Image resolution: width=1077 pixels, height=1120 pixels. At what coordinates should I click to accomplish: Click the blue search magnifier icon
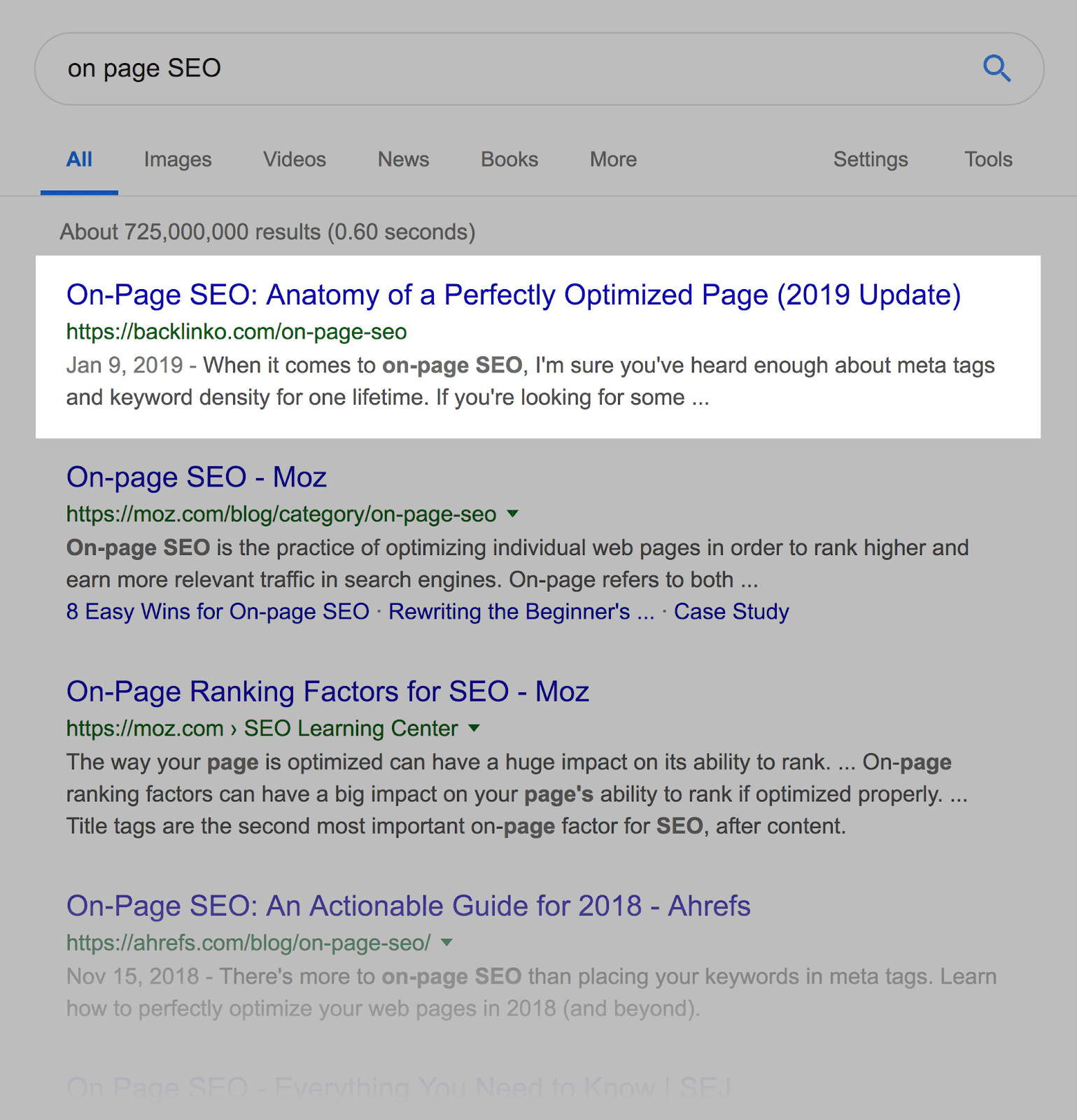point(997,69)
